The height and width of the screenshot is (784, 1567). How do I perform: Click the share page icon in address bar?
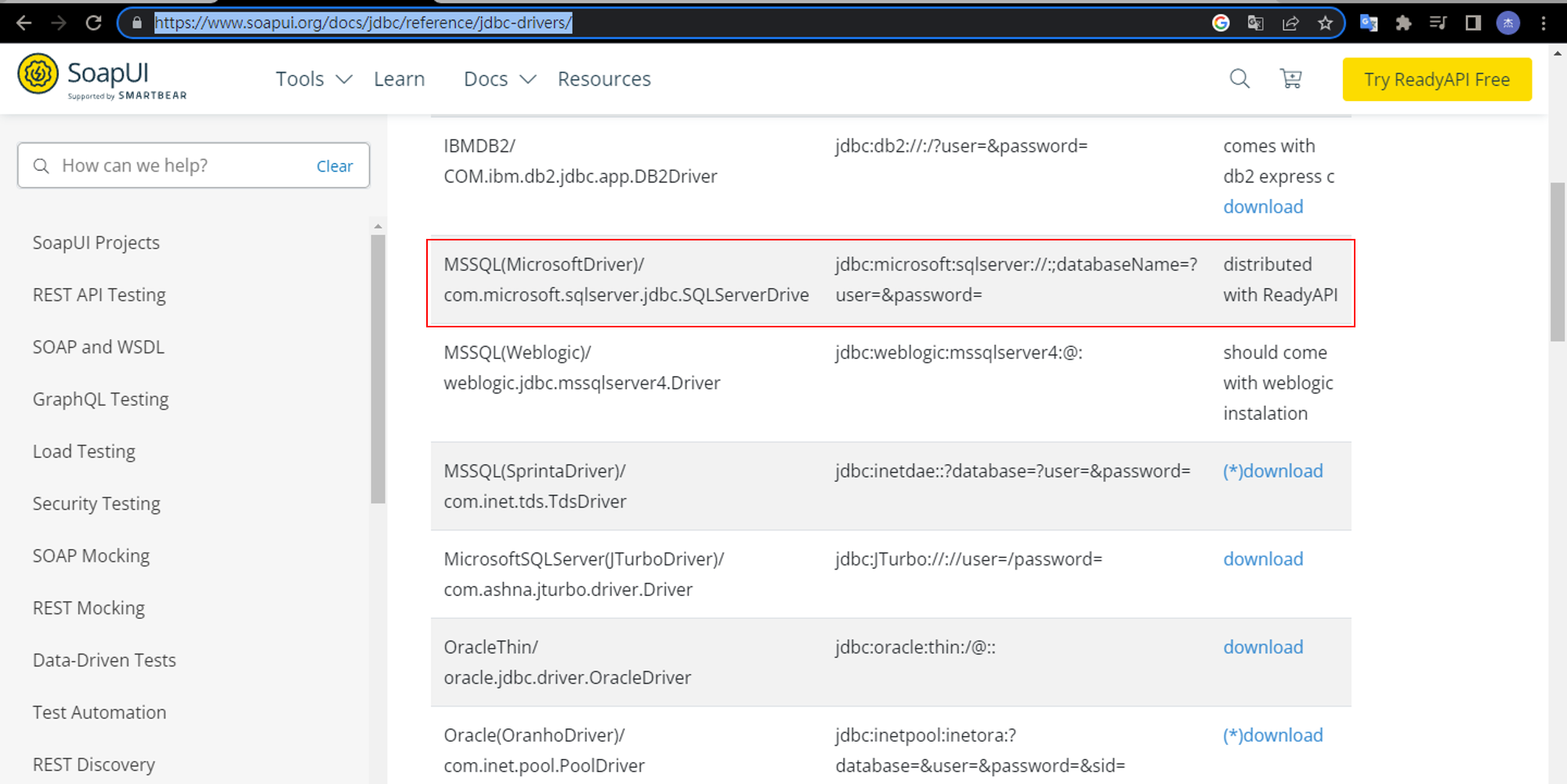point(1290,23)
